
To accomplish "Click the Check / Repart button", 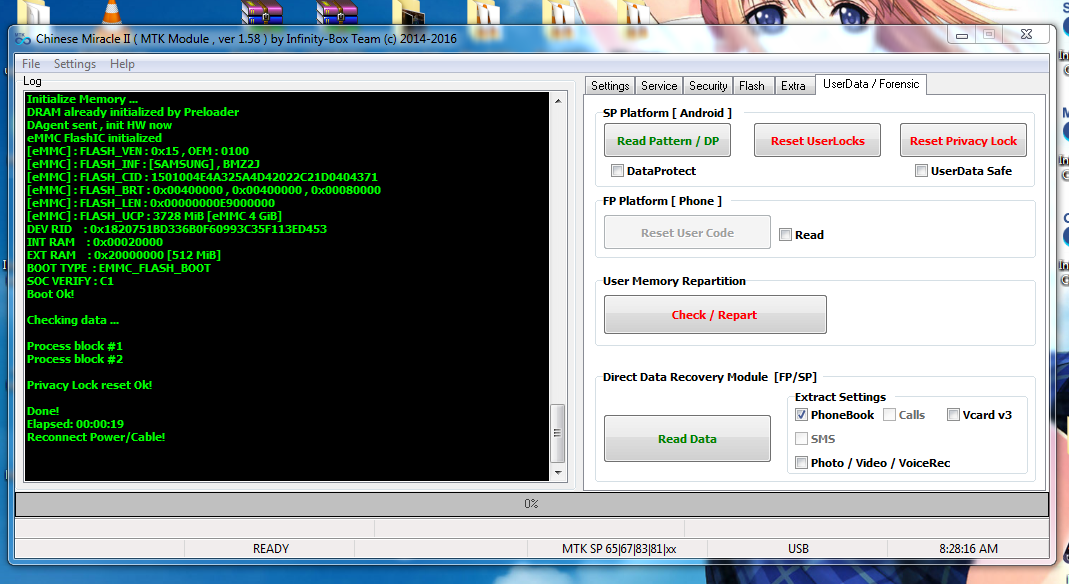I will click(715, 314).
